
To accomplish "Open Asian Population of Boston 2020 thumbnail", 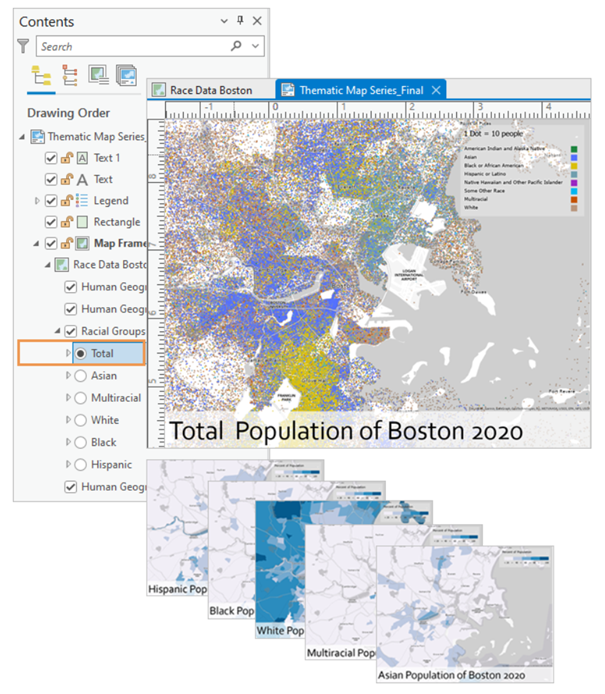I will click(x=465, y=614).
